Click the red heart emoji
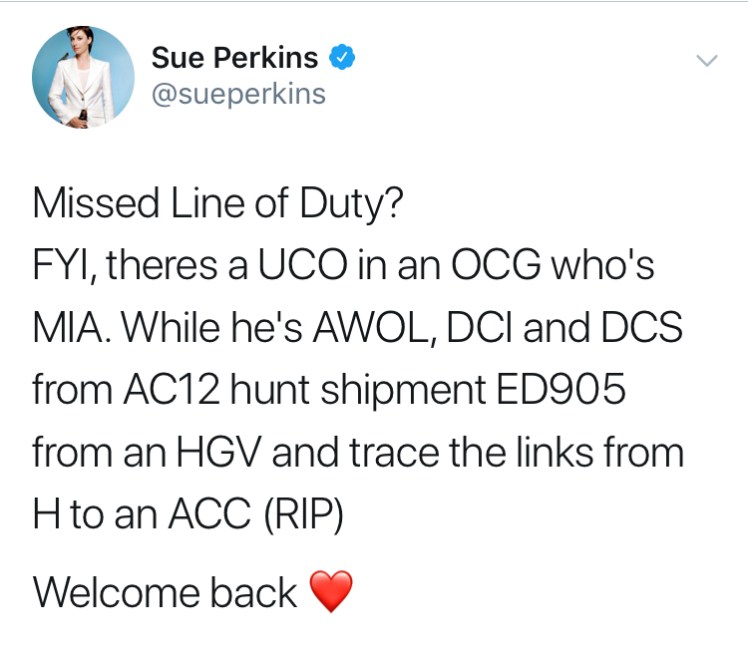Image resolution: width=748 pixels, height=660 pixels. [x=332, y=593]
